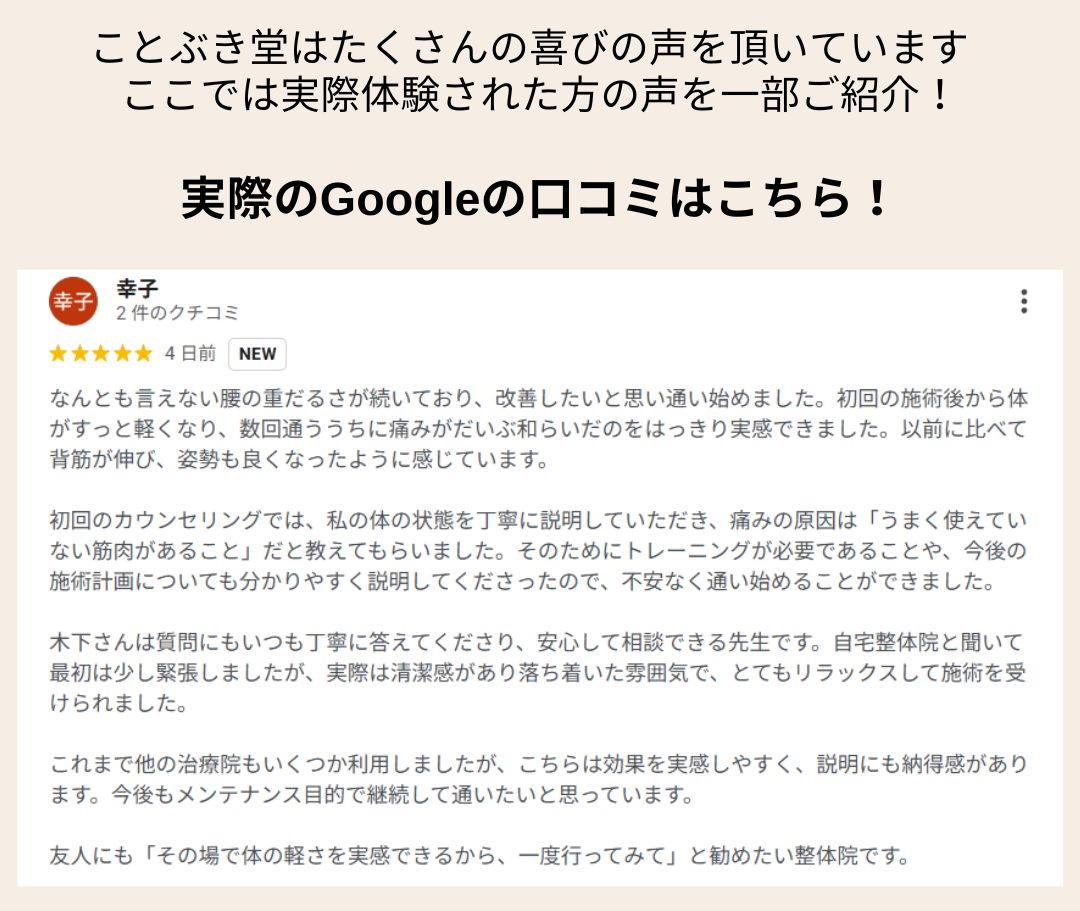Click the 幸子 reviewer avatar icon

tap(73, 302)
